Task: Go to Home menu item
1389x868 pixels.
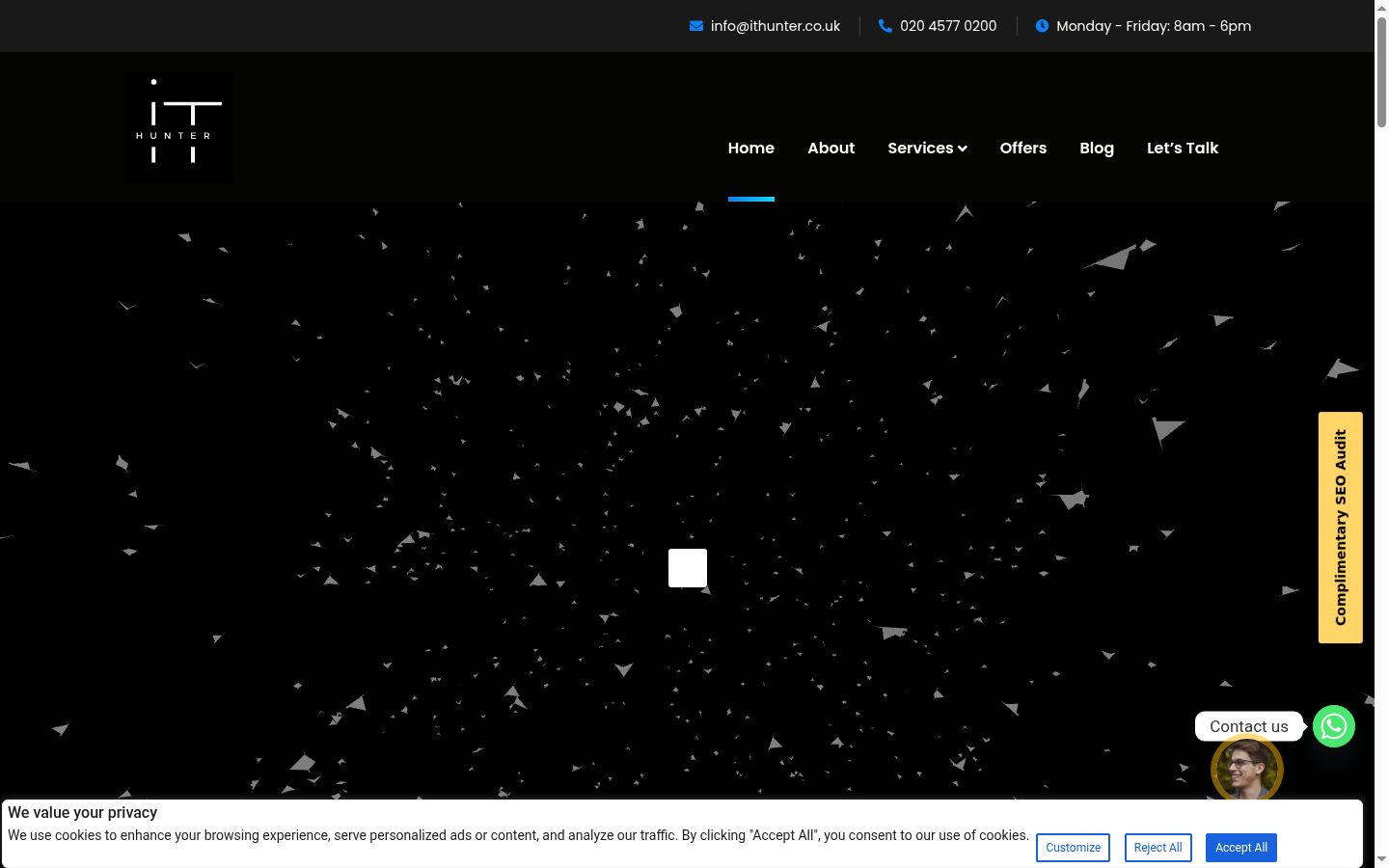Action: coord(751,148)
